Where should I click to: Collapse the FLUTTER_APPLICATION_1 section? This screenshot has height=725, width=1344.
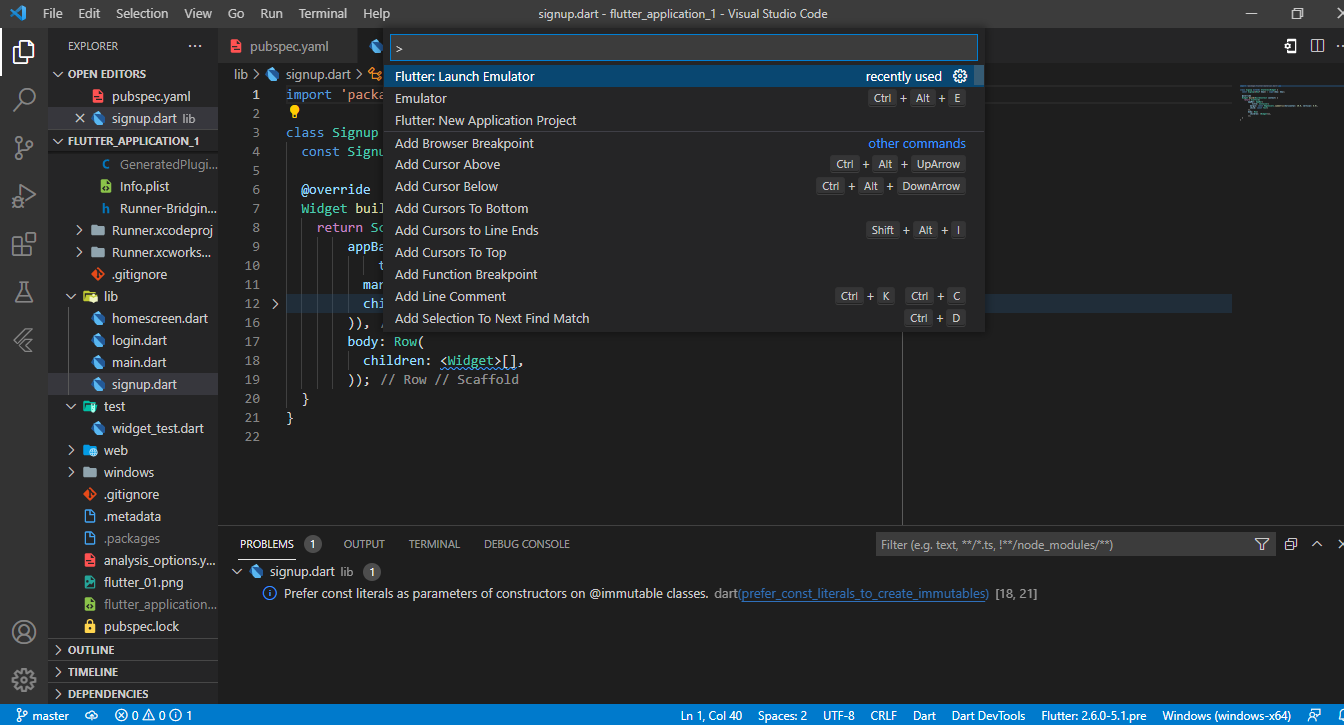point(133,141)
